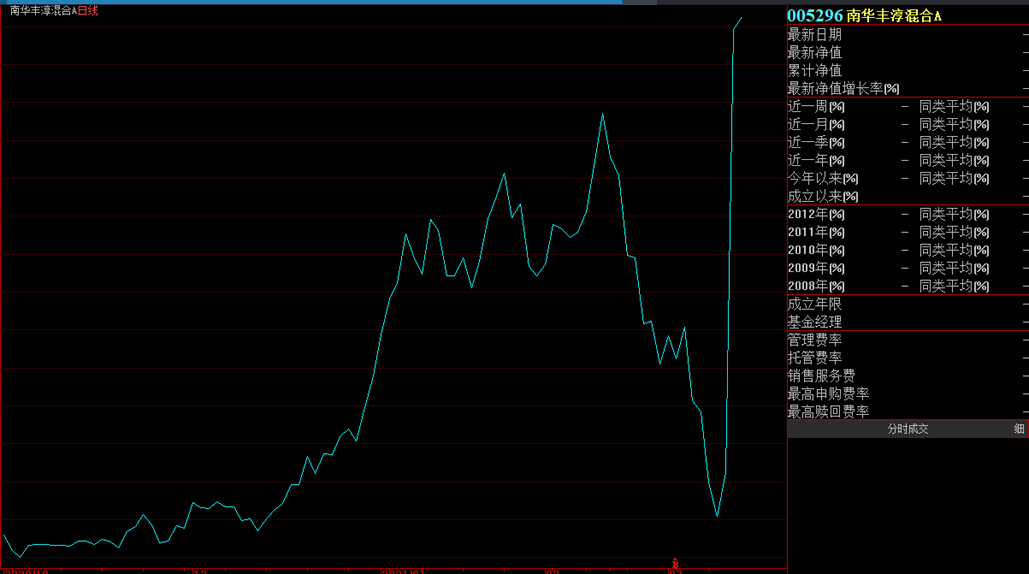Image resolution: width=1029 pixels, height=574 pixels.
Task: Click the 日线 period label
Action: click(88, 10)
